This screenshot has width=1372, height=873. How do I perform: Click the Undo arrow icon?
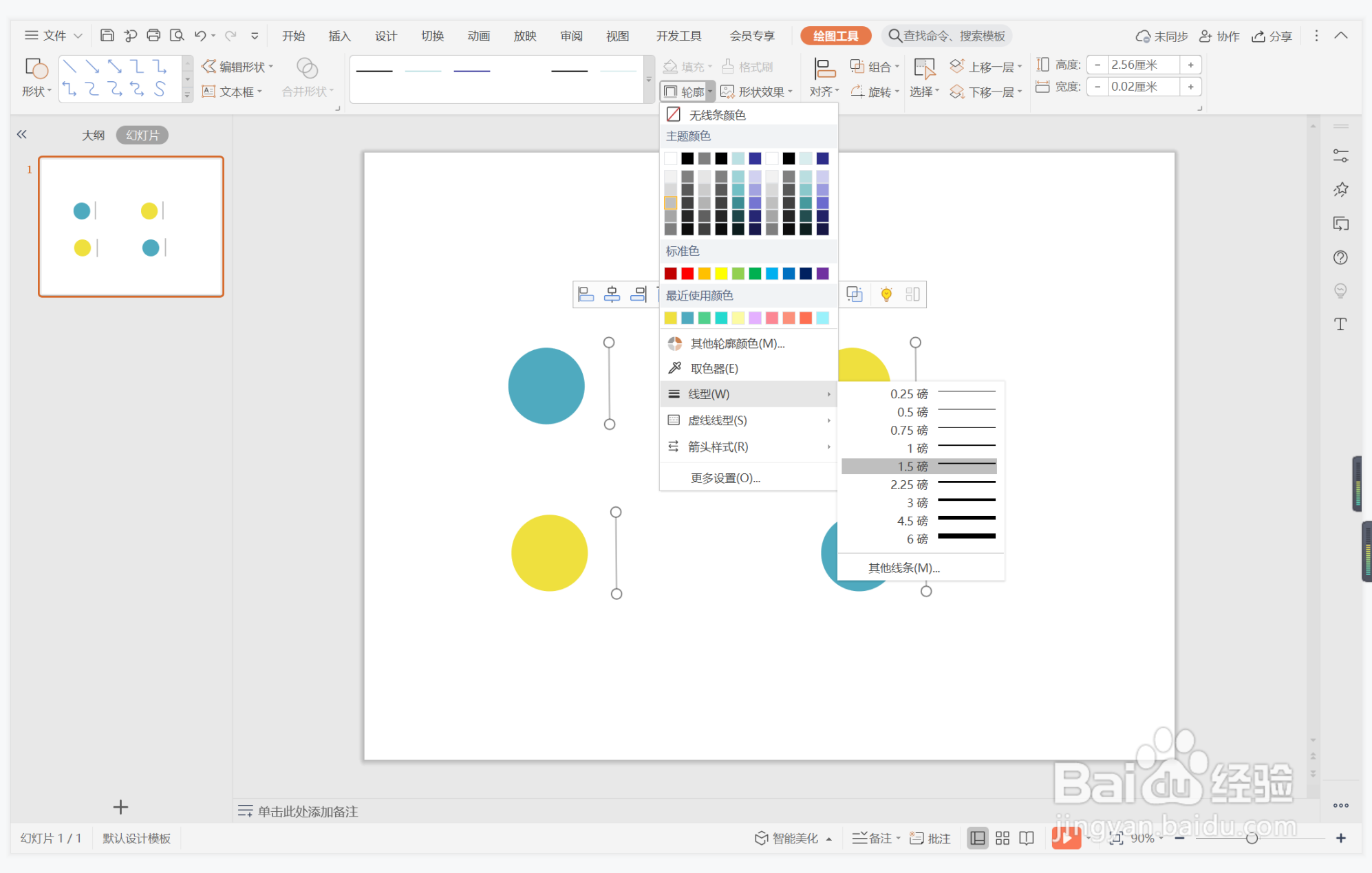pyautogui.click(x=200, y=36)
